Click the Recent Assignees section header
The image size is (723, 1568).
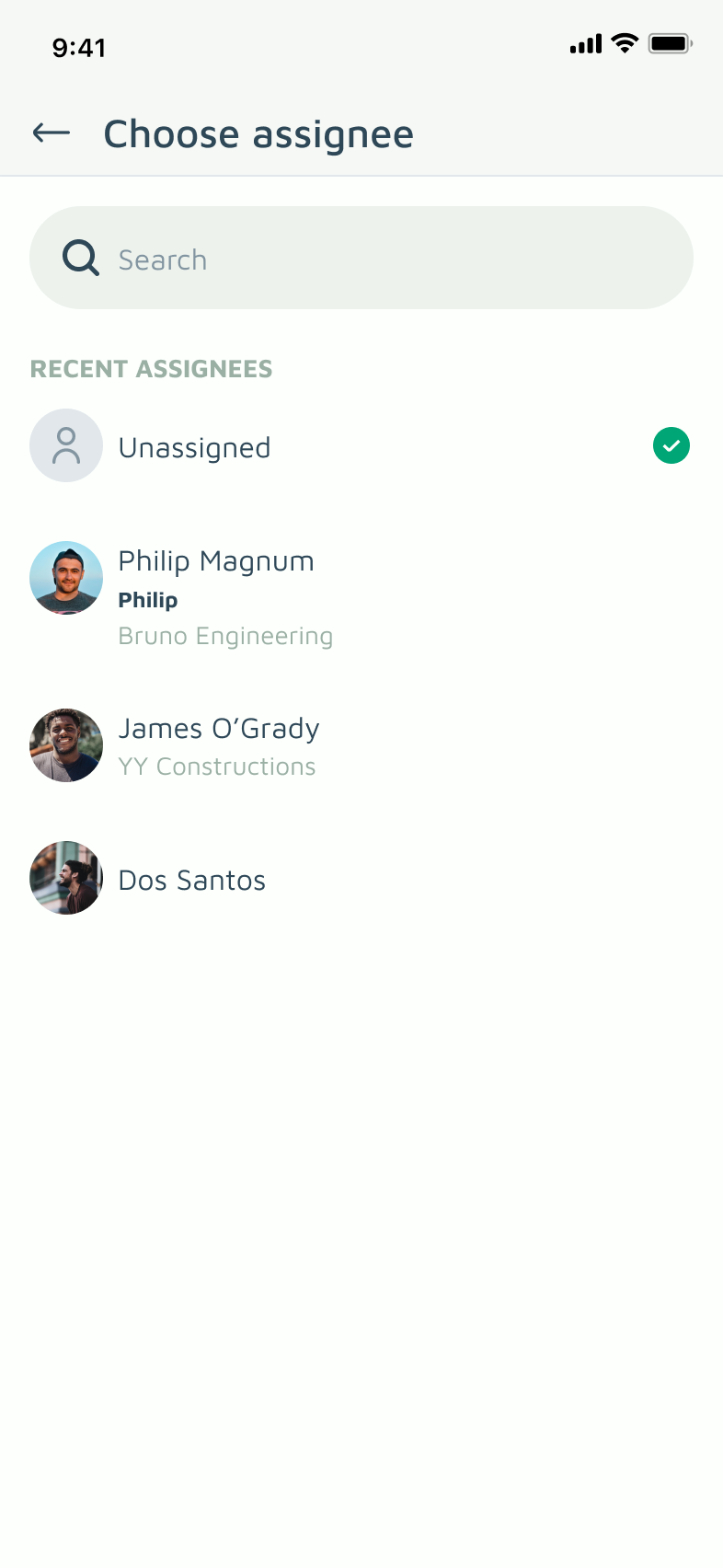click(152, 369)
